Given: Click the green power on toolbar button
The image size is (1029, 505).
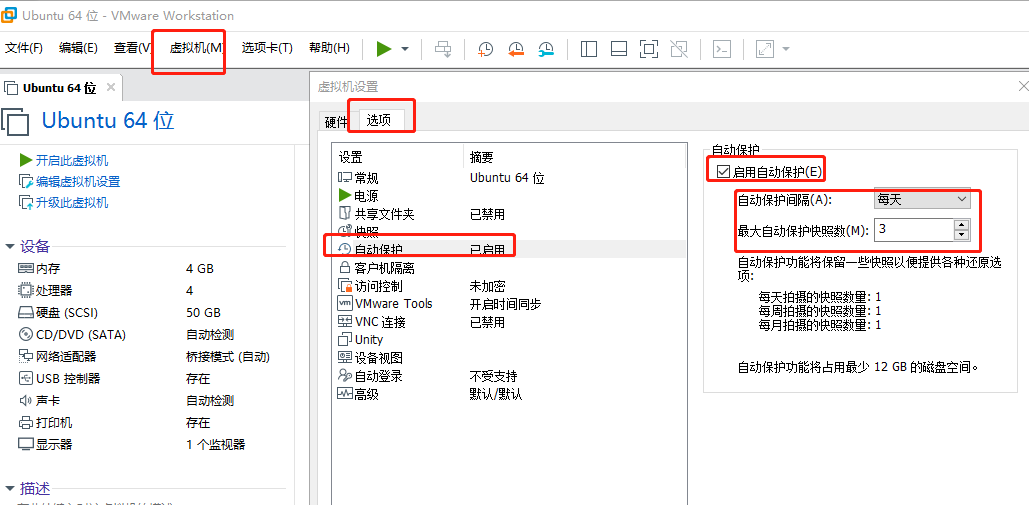Looking at the screenshot, I should (384, 49).
